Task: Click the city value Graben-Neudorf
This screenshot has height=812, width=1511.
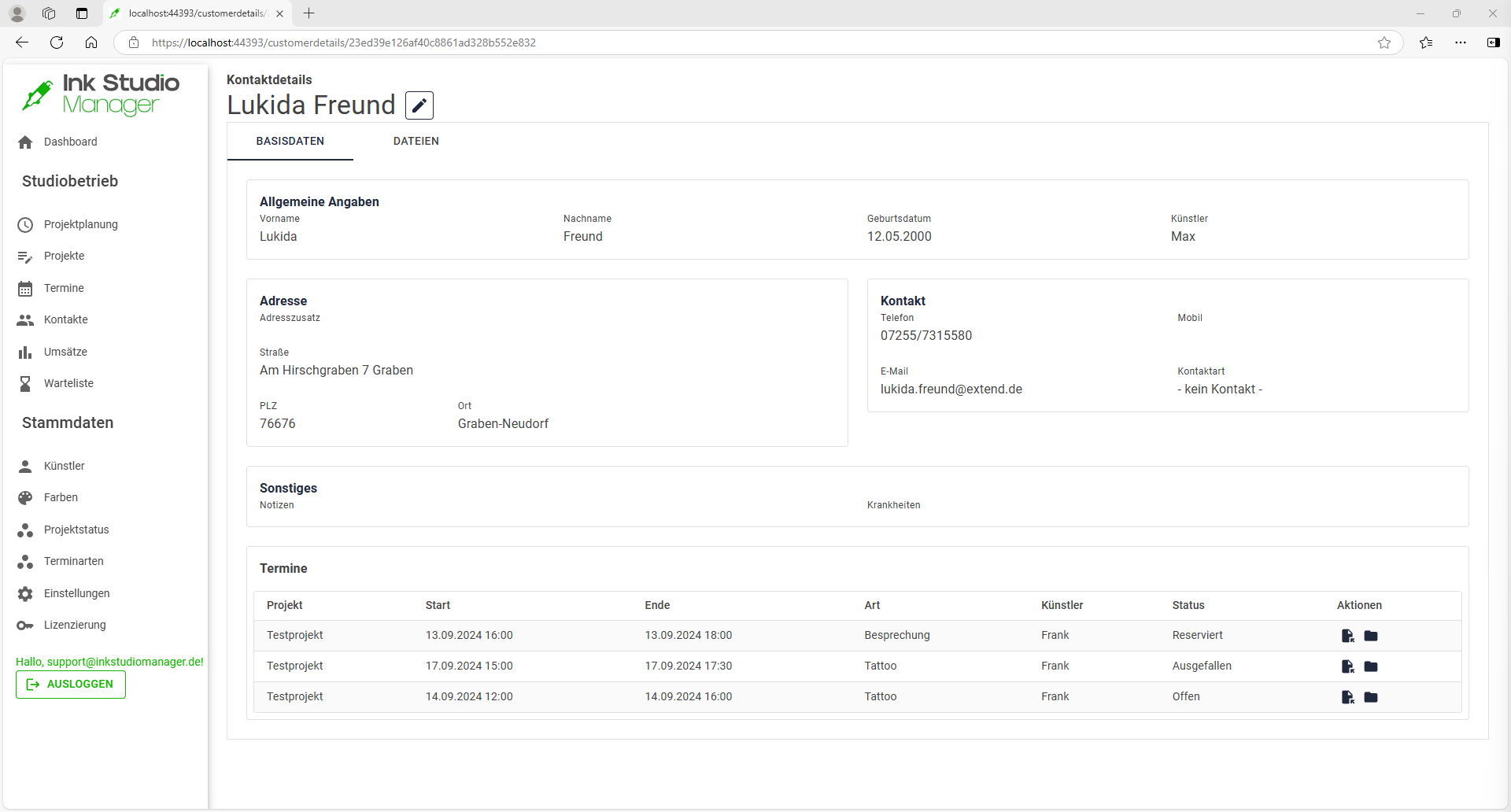Action: [503, 424]
